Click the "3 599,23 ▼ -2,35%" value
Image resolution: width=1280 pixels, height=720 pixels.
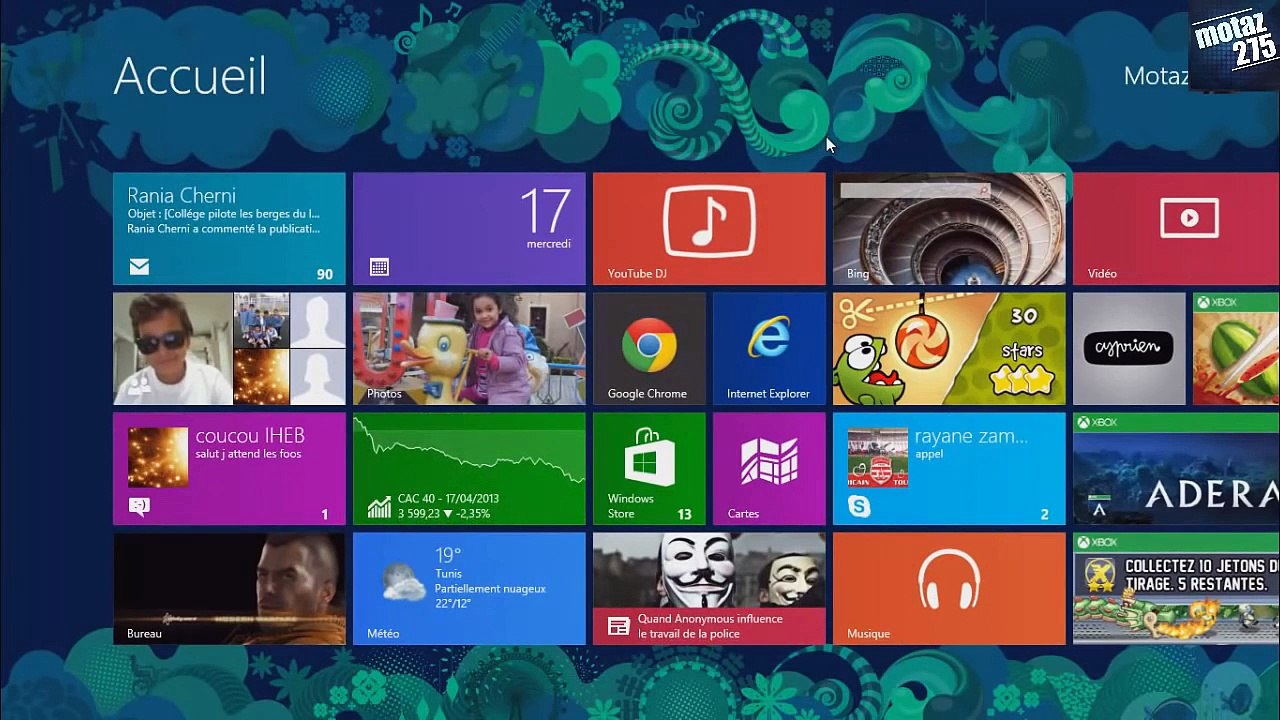[444, 514]
